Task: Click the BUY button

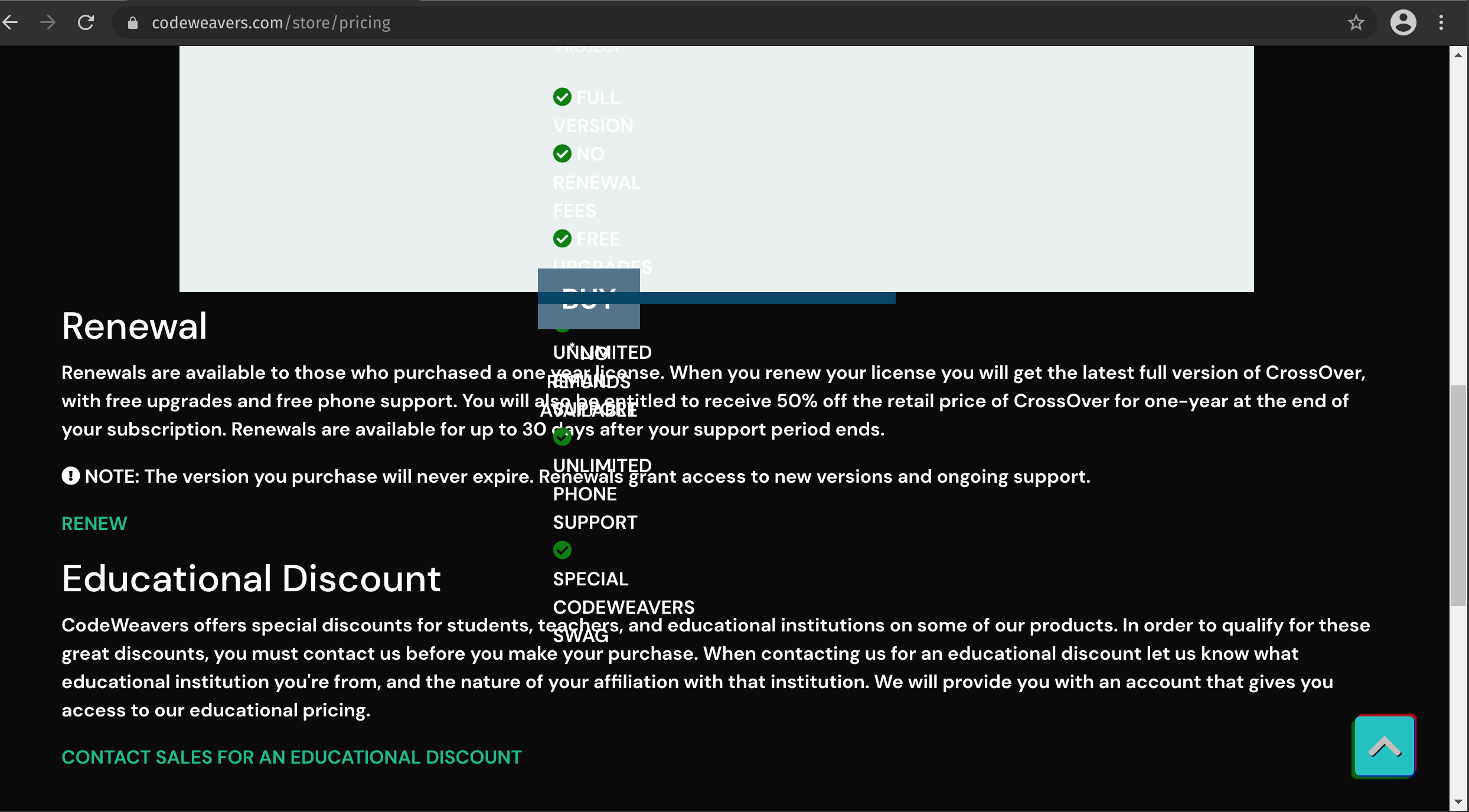Action: (588, 299)
